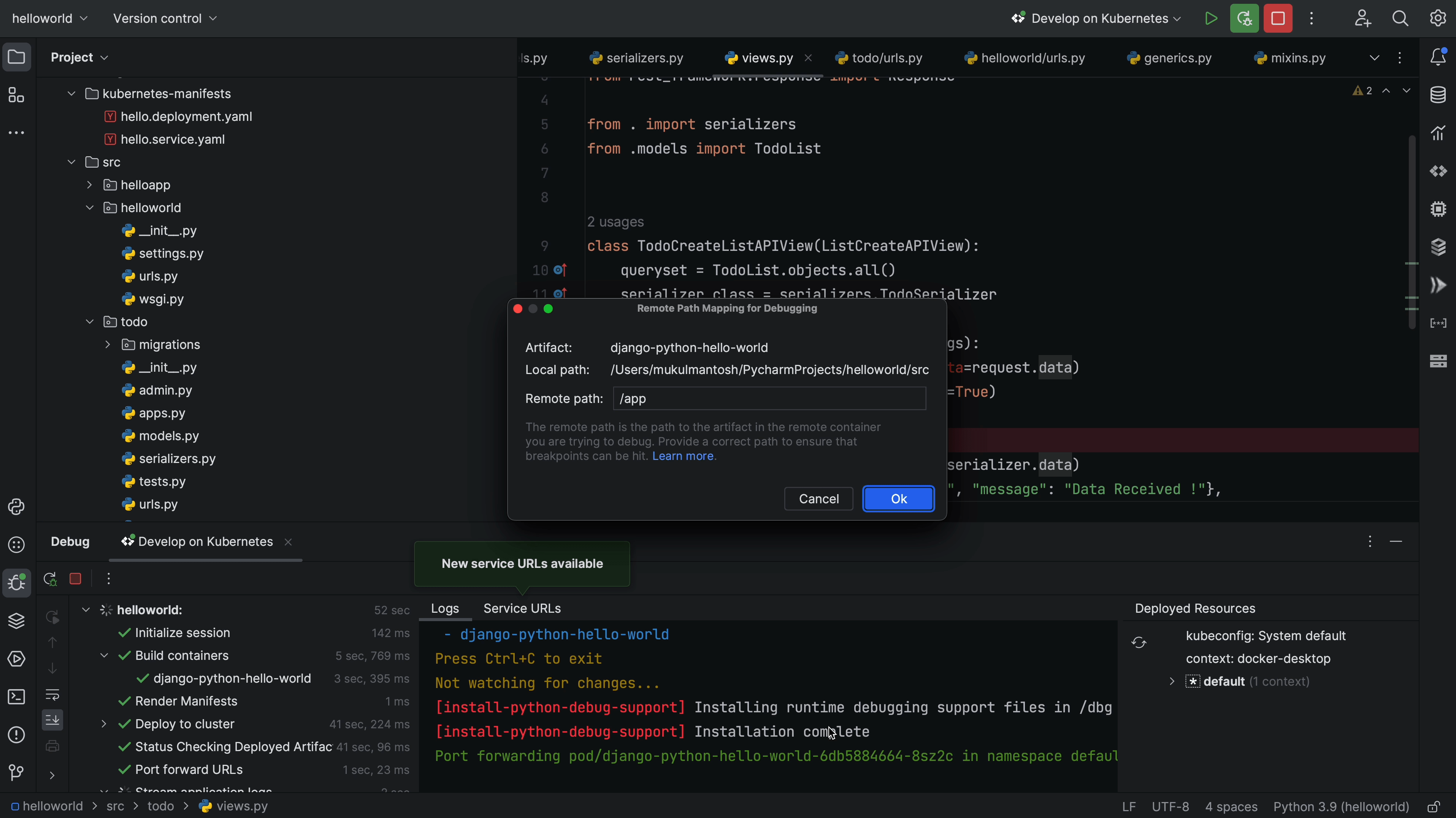Open the helloworld run configuration dropdown
The height and width of the screenshot is (818, 1456).
pyautogui.click(x=49, y=18)
